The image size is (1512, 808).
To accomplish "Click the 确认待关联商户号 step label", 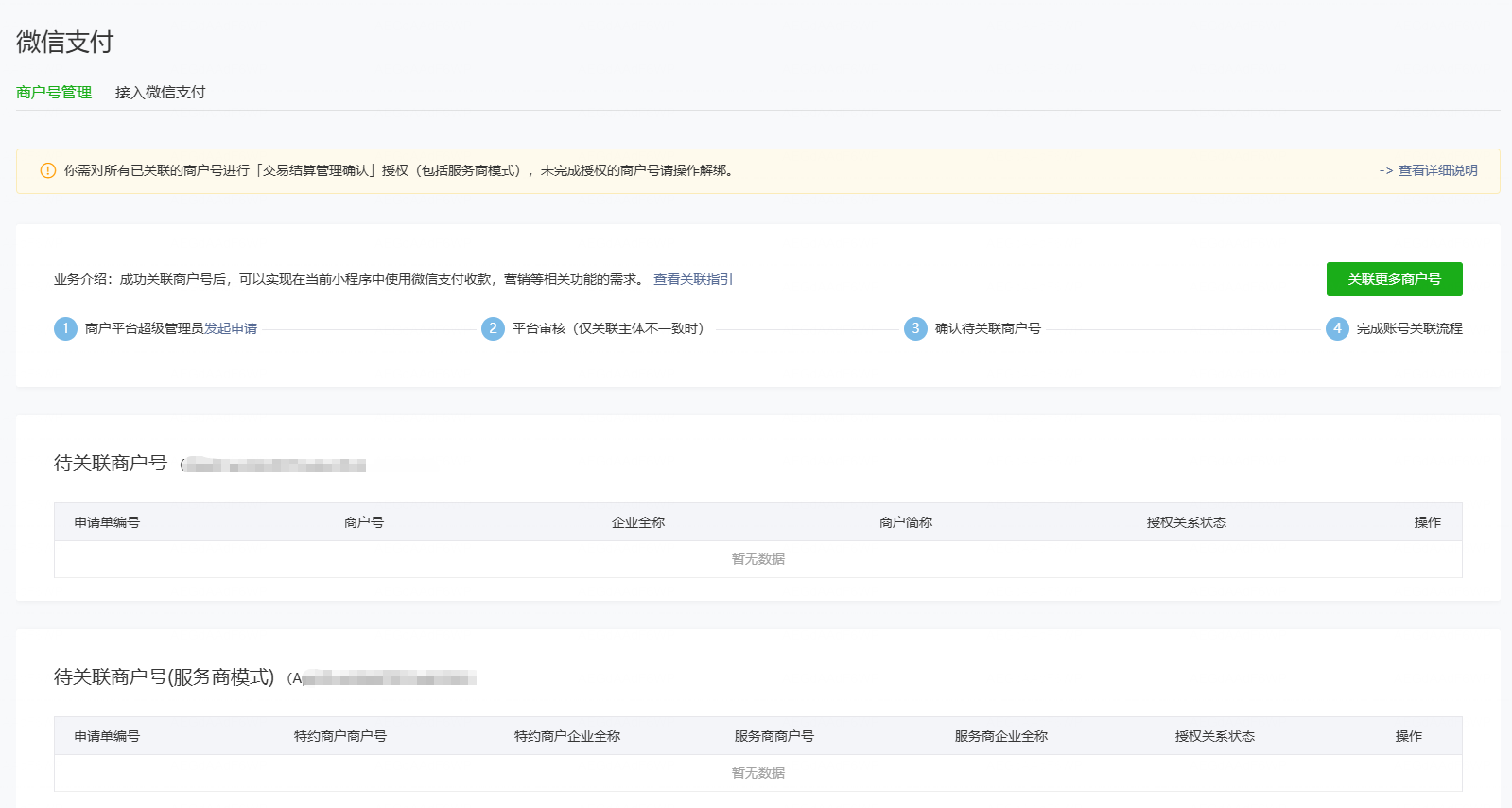I will [988, 328].
